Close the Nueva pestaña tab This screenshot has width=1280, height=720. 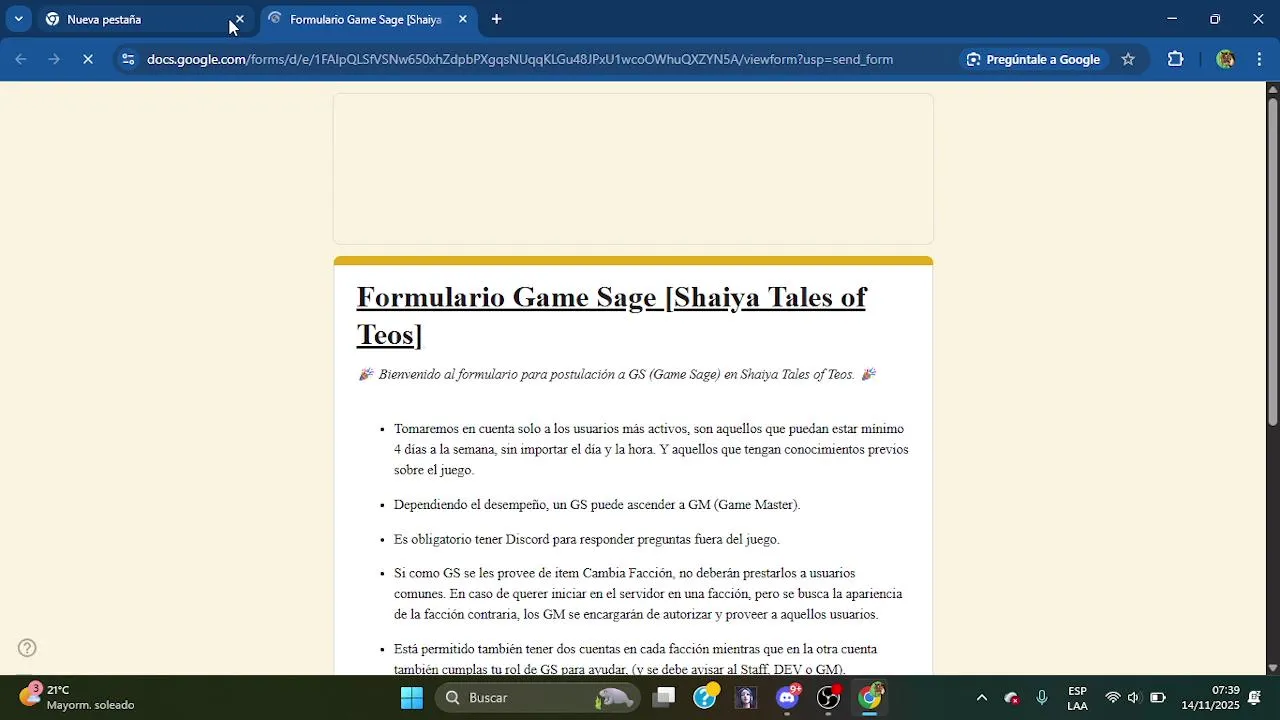239,19
